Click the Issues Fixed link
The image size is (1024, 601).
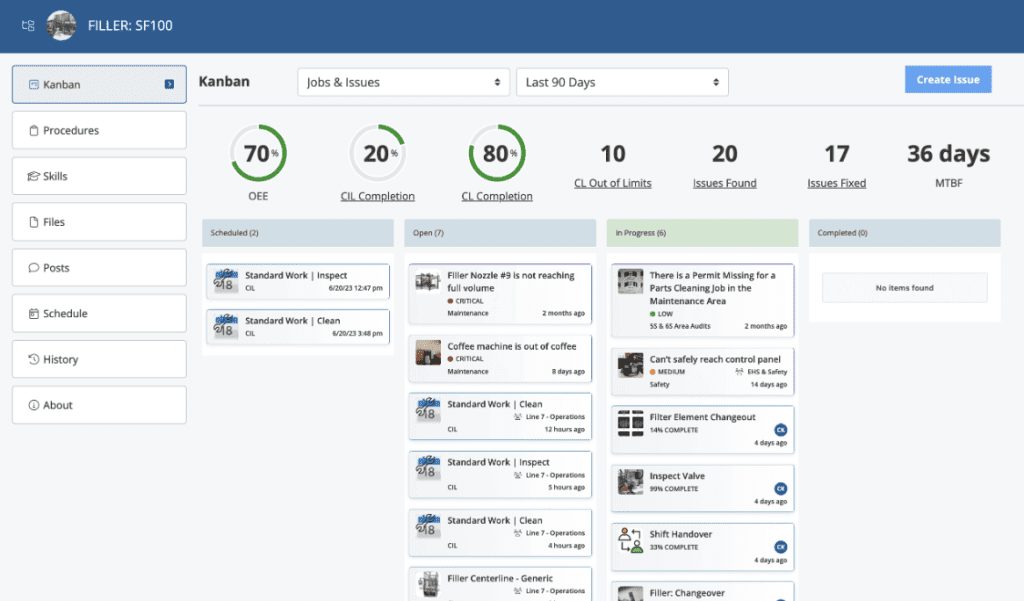(836, 183)
